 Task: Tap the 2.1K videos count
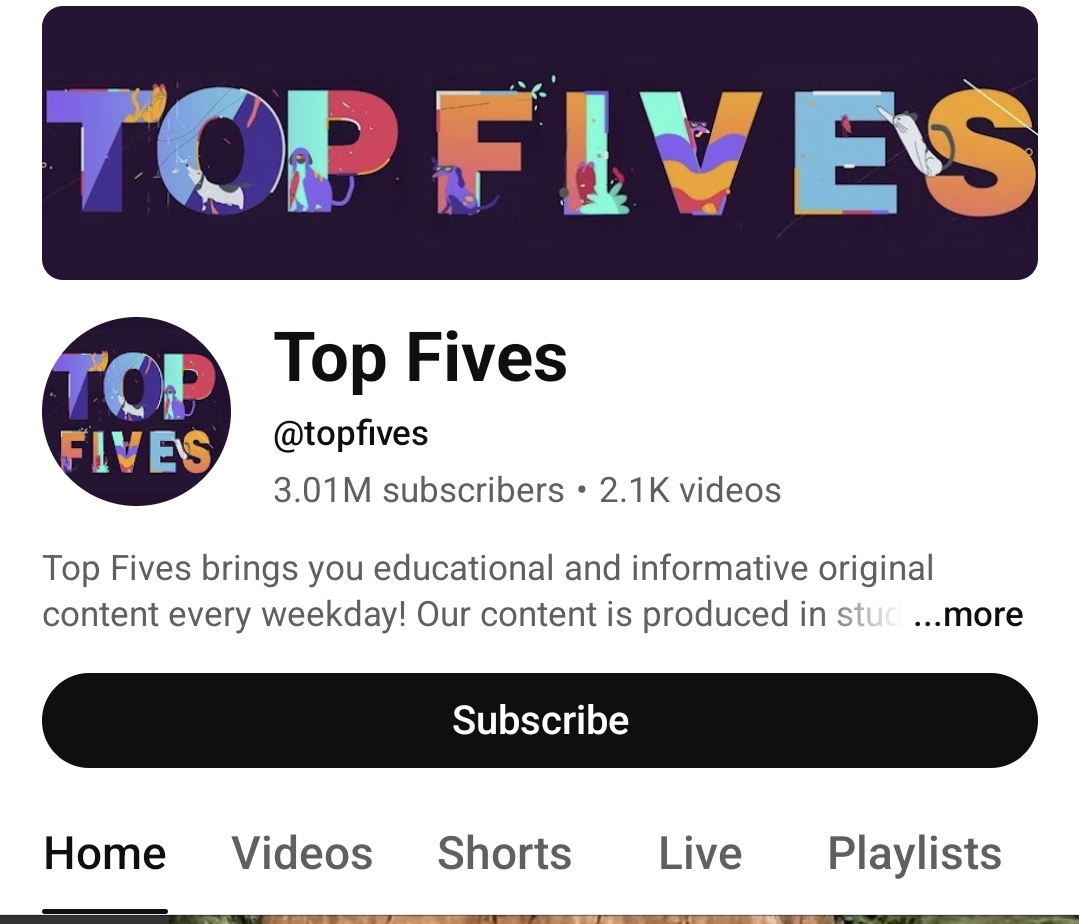click(690, 491)
